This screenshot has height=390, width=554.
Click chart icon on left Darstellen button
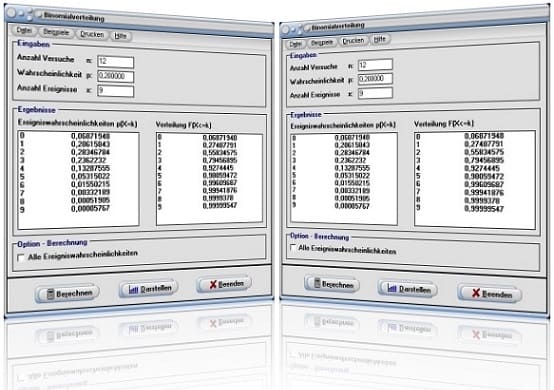(133, 290)
